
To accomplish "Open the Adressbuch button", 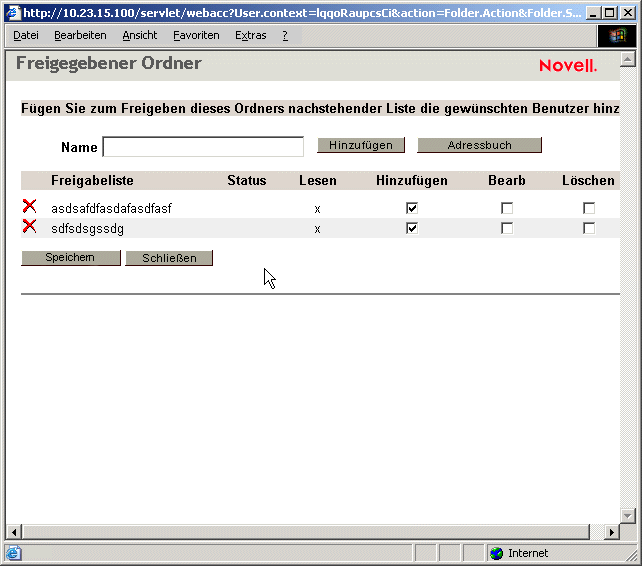I will pyautogui.click(x=479, y=145).
